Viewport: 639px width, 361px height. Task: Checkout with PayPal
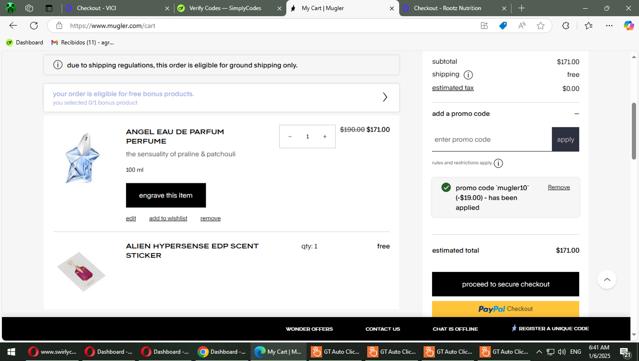coord(505,309)
